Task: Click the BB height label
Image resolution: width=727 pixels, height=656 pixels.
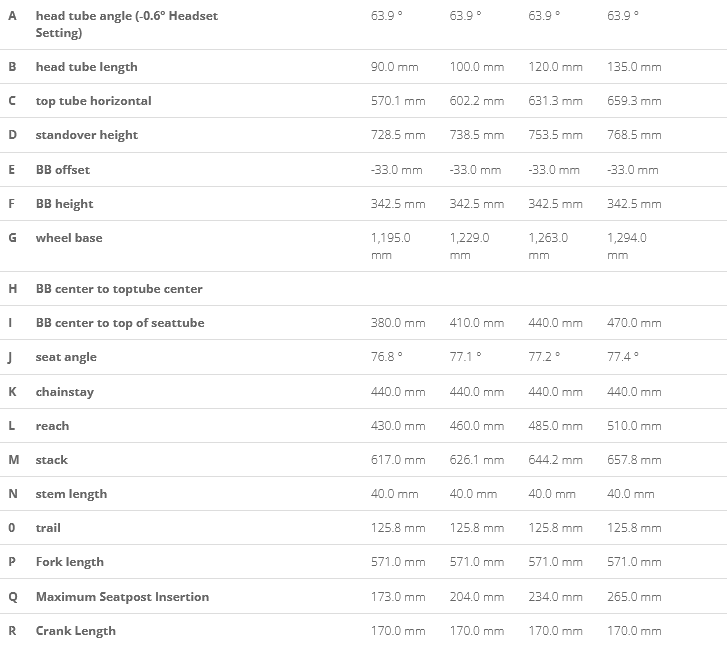Action: 64,204
